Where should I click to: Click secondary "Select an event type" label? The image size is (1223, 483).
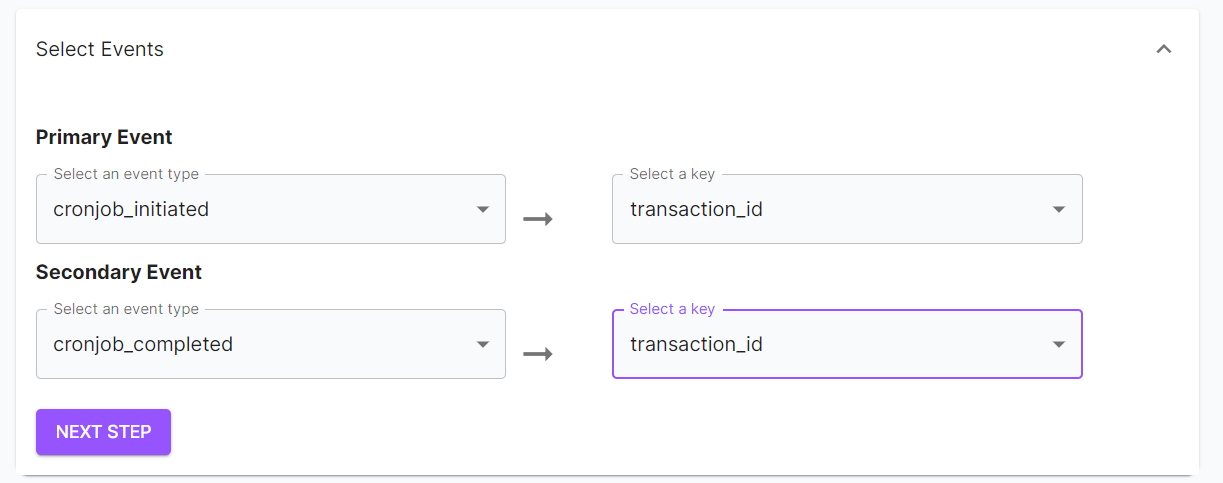[126, 309]
